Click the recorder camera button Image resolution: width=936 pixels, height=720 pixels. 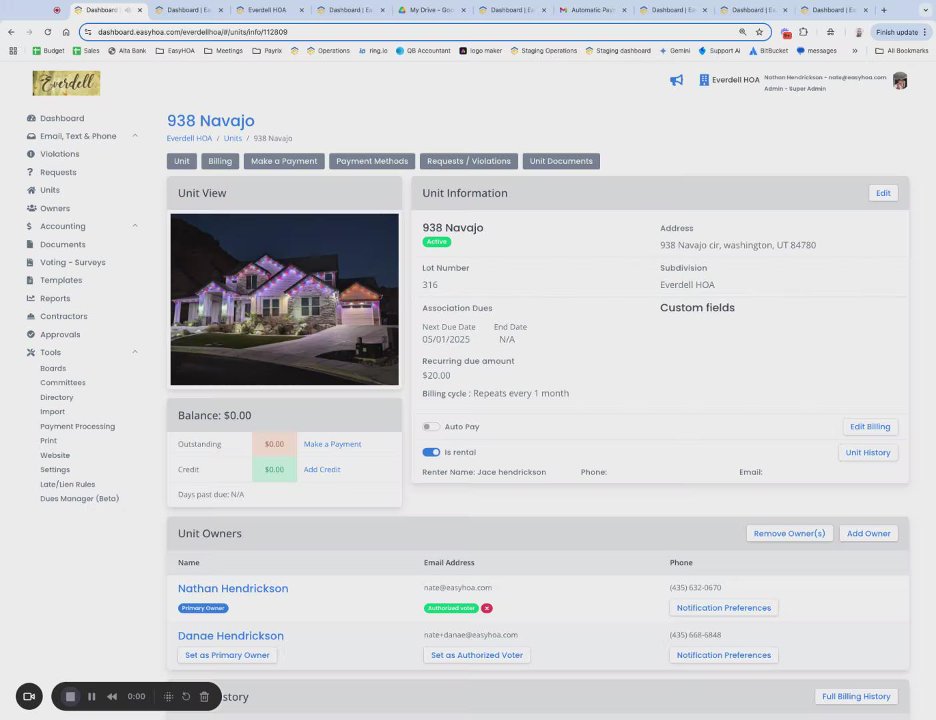(29, 697)
